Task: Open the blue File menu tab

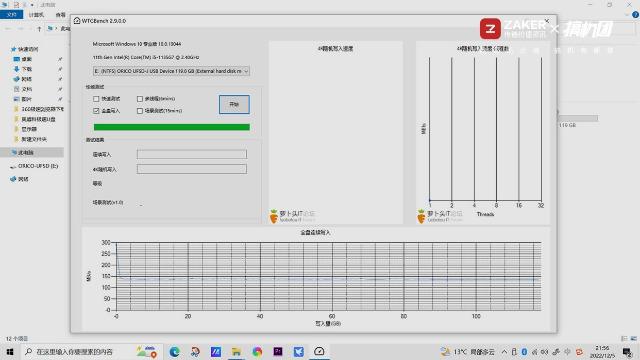Action: click(11, 15)
